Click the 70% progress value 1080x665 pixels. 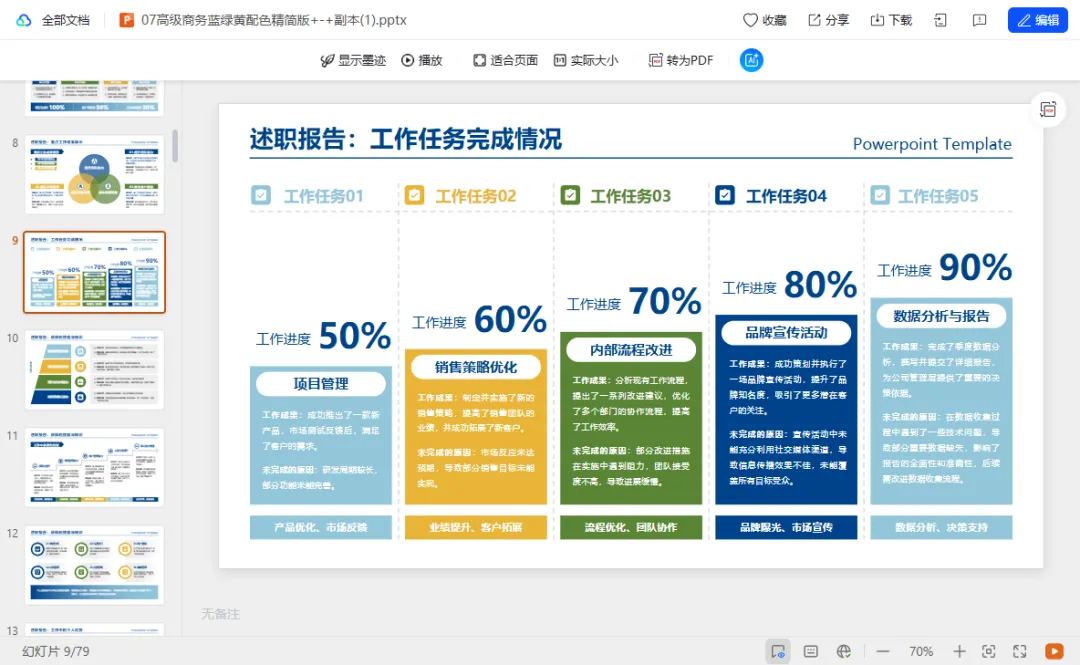665,301
